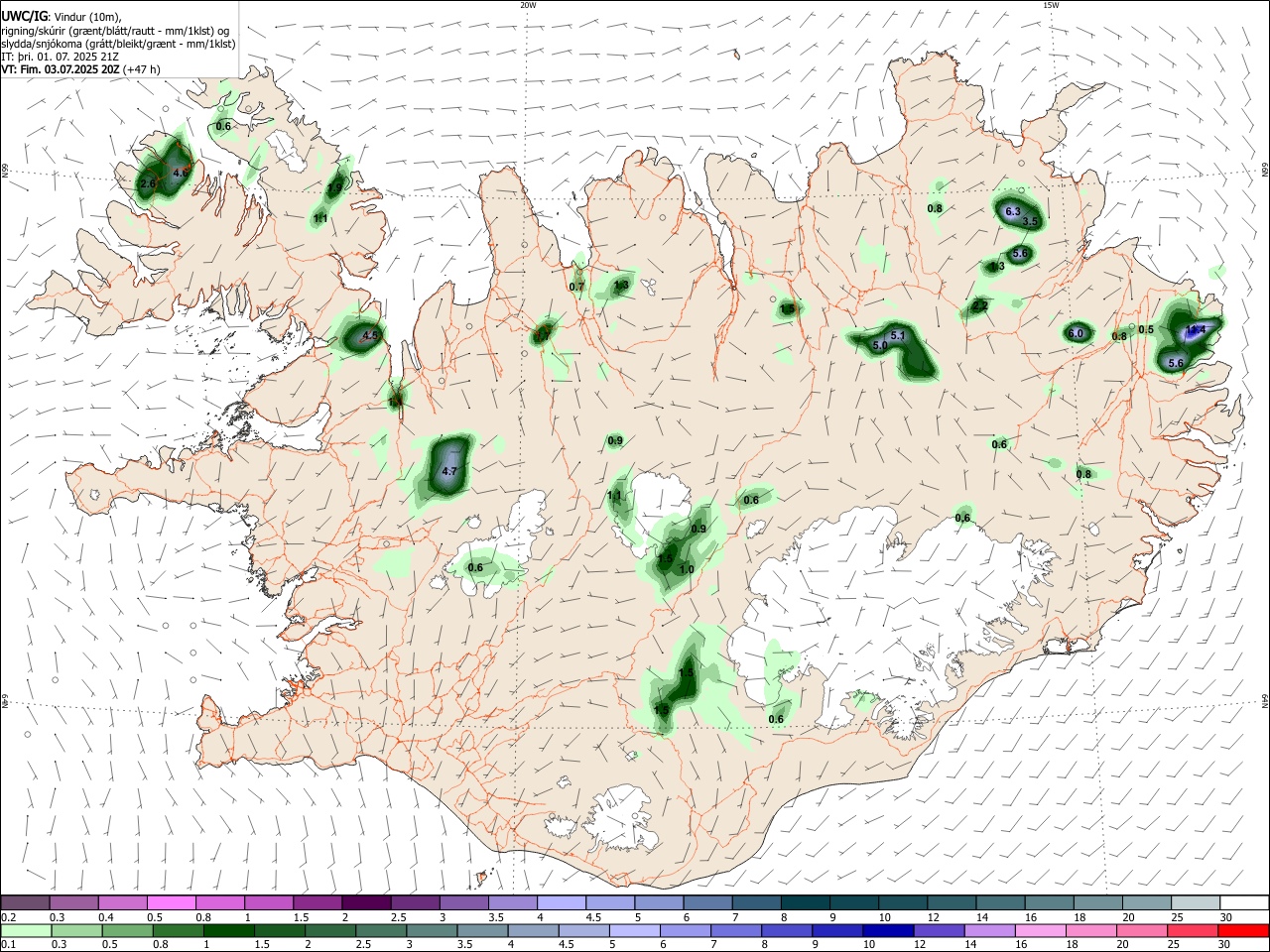Click the 2.6 precipitation value

pos(148,183)
